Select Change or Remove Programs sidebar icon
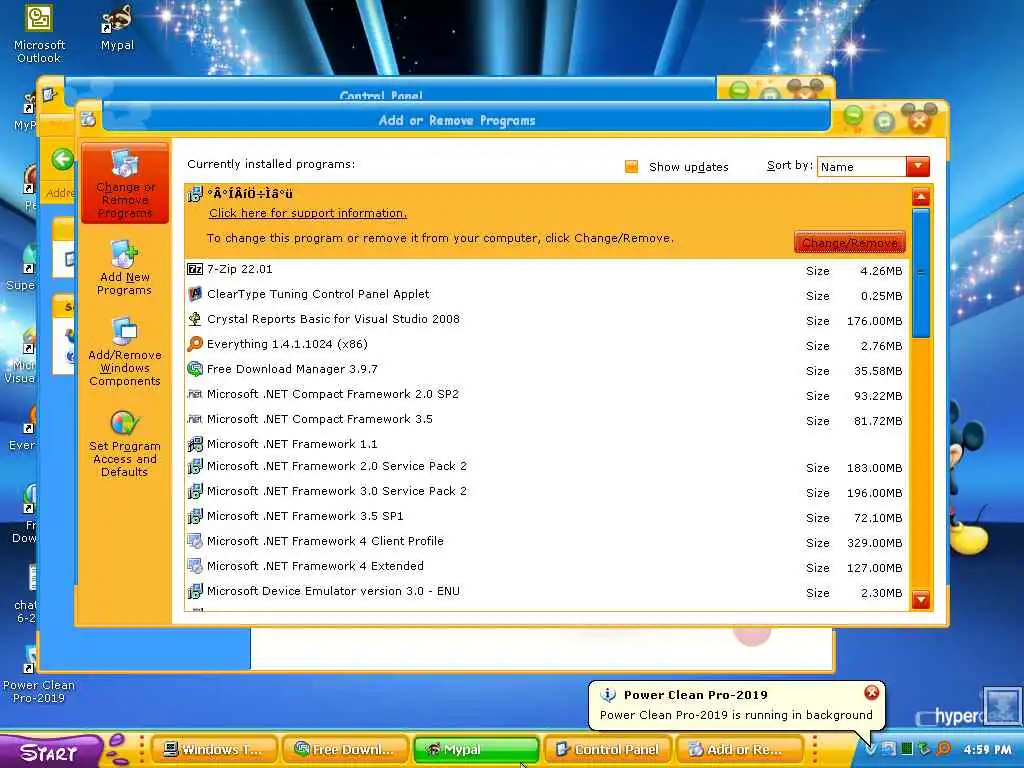This screenshot has height=768, width=1024. [x=124, y=163]
